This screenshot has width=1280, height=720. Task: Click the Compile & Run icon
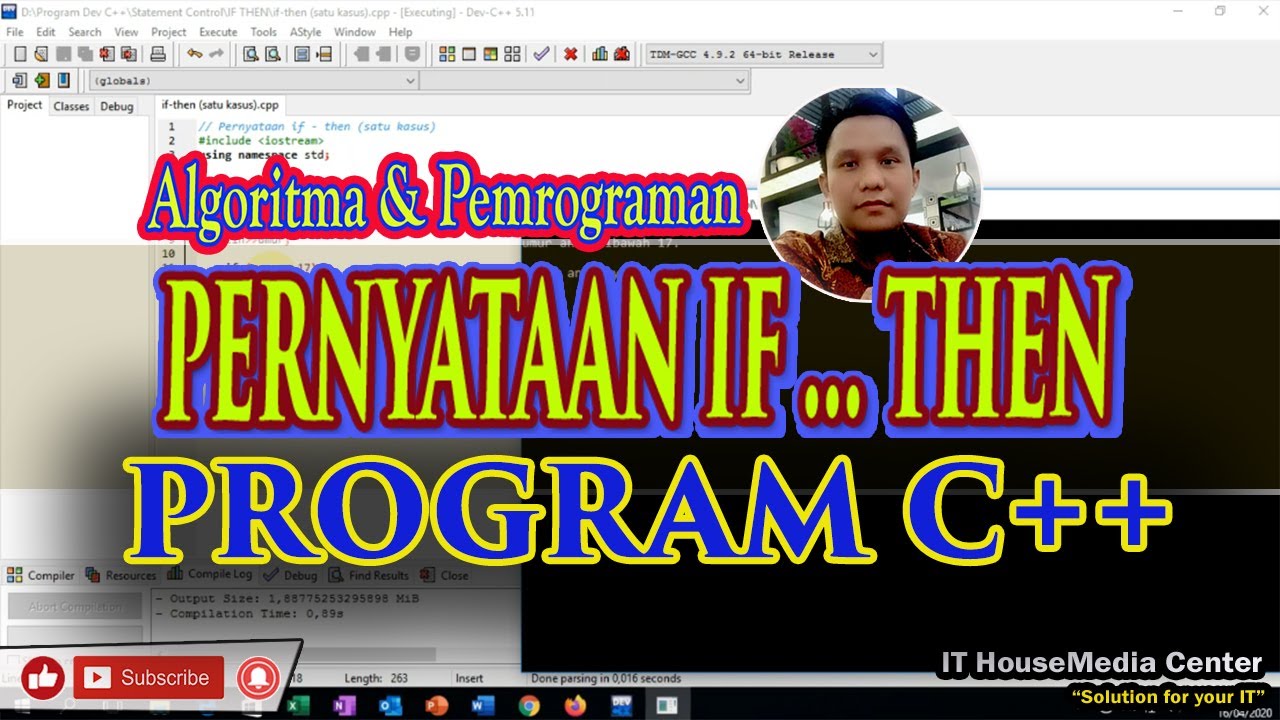coord(491,54)
